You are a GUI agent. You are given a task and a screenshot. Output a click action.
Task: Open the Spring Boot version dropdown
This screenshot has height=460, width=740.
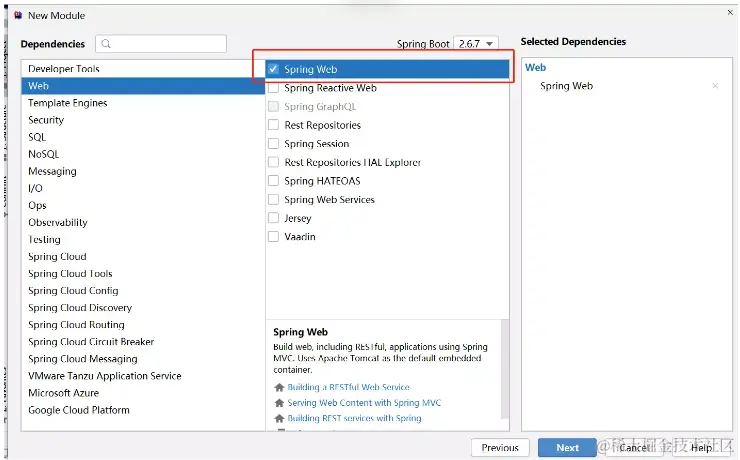(x=476, y=44)
